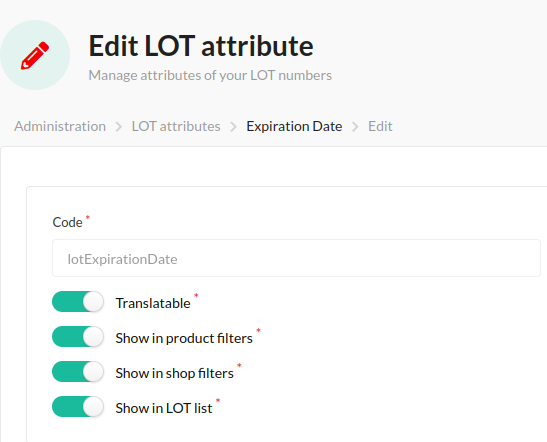Click the Show in LOT list label

tap(164, 408)
